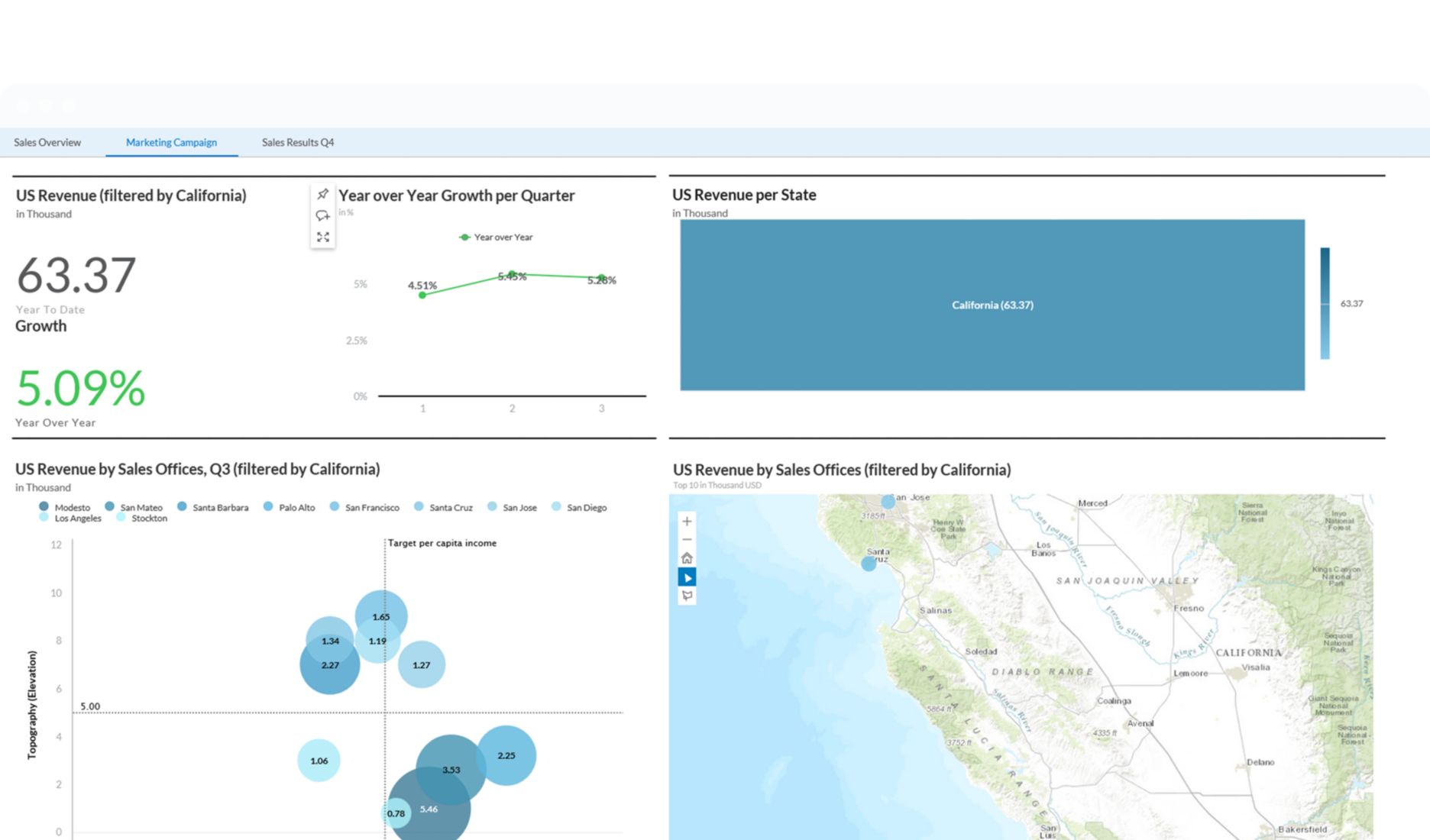This screenshot has width=1430, height=840.
Task: Pin the Year over Year Growth chart
Action: pyautogui.click(x=323, y=194)
